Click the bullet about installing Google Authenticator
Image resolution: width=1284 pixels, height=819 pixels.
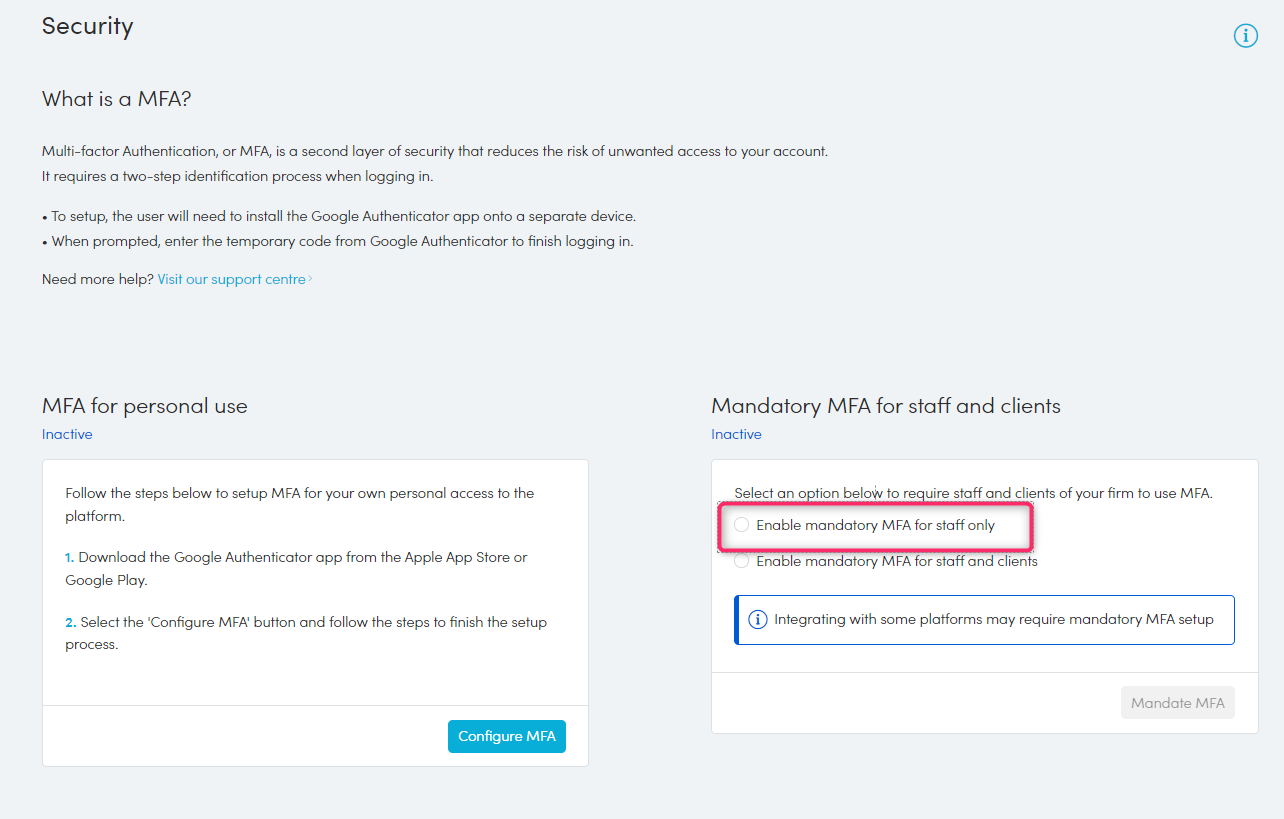click(339, 216)
